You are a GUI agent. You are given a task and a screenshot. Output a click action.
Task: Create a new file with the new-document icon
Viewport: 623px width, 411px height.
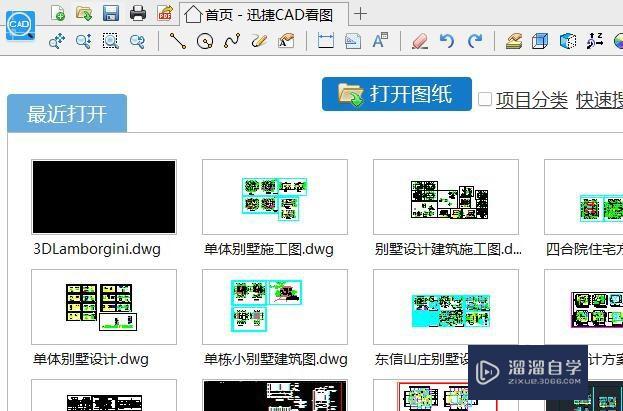coord(58,14)
